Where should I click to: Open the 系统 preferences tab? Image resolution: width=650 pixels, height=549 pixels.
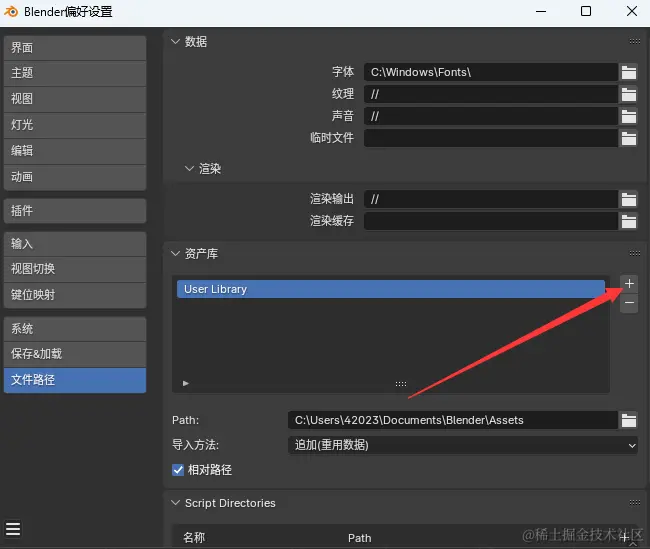(x=75, y=329)
